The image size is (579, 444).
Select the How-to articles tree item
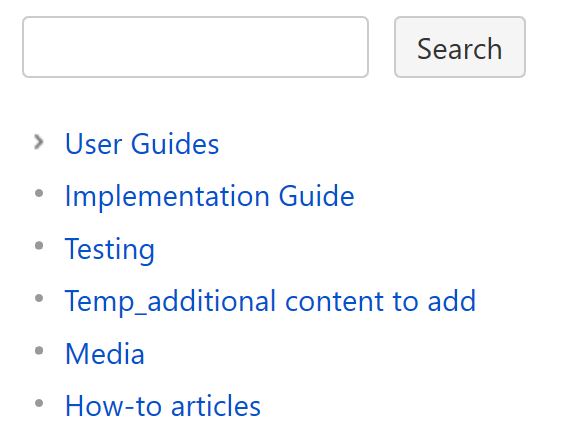pyautogui.click(x=163, y=406)
